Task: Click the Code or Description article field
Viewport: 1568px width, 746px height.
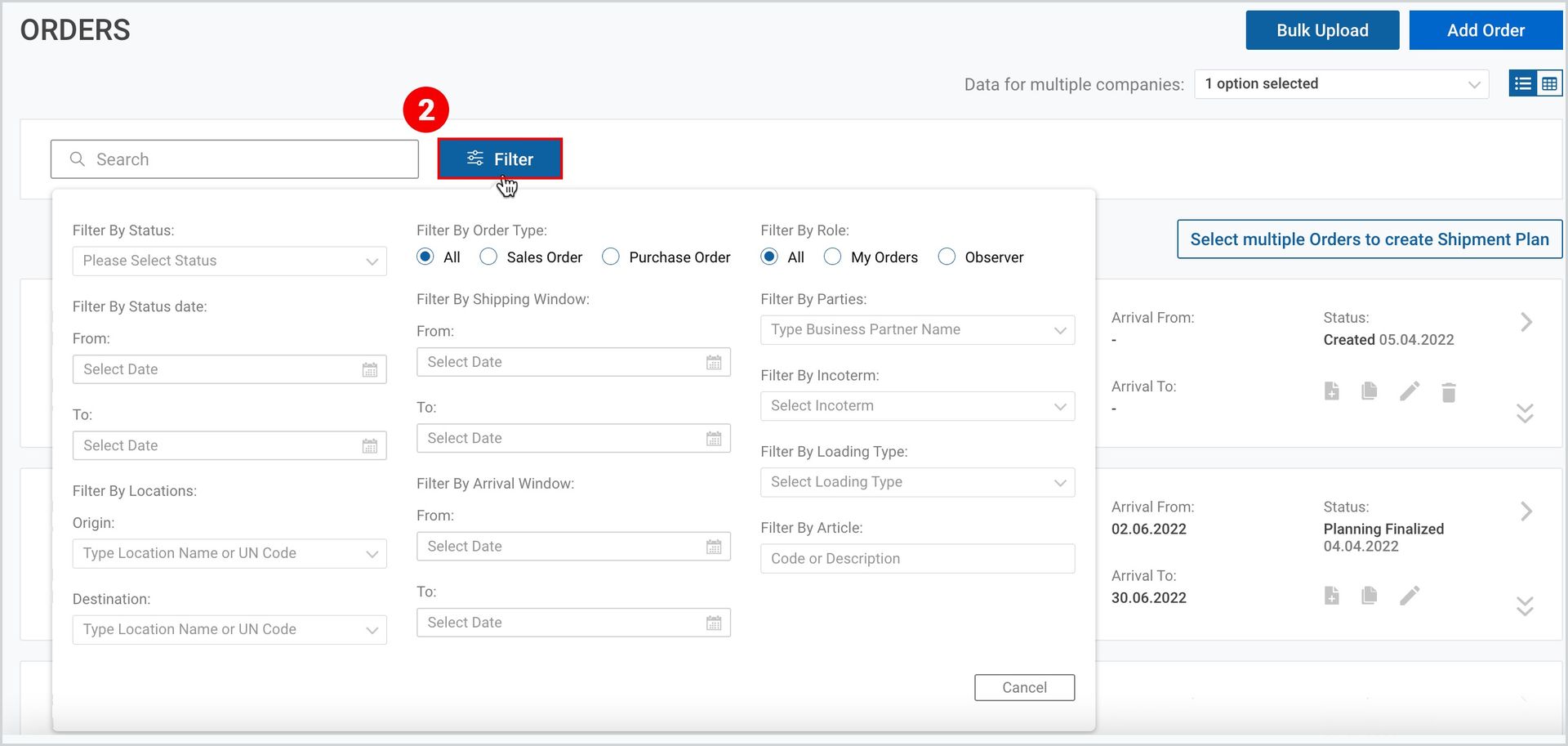Action: click(x=917, y=559)
